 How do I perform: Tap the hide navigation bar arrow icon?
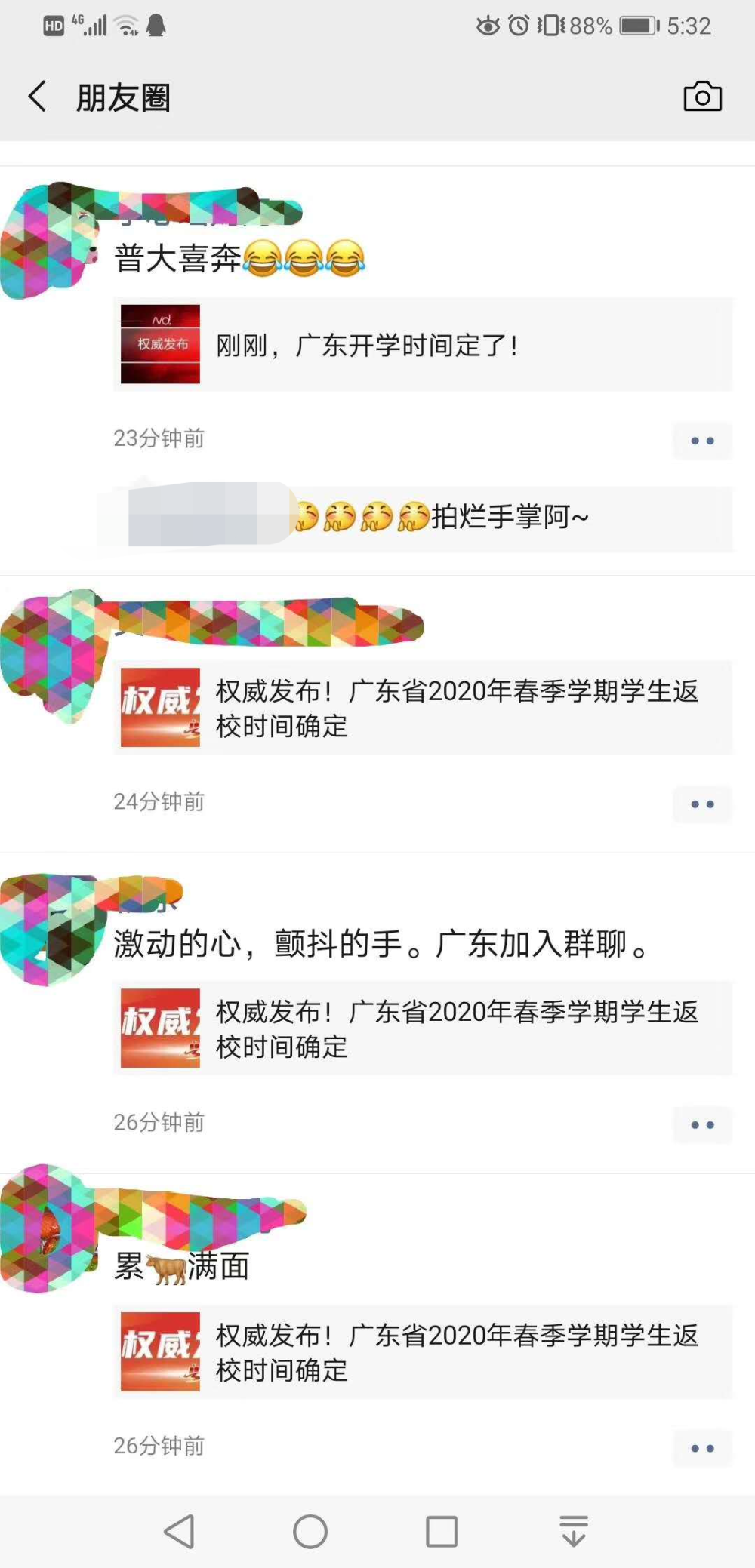point(574,1531)
